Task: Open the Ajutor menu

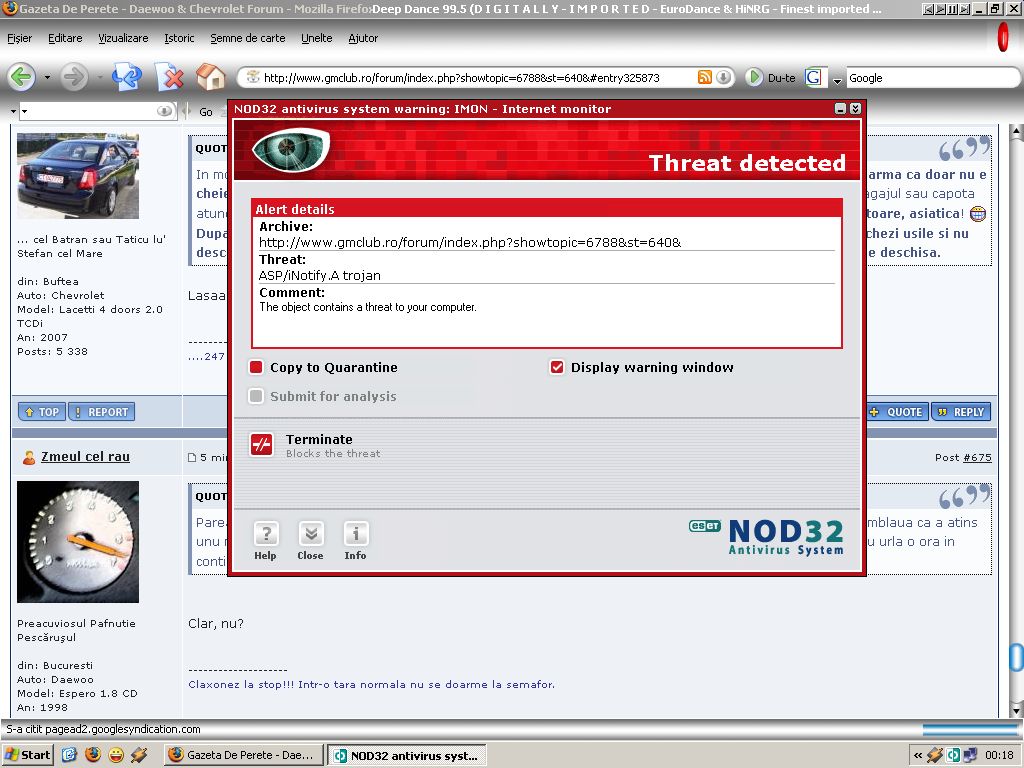Action: pyautogui.click(x=363, y=38)
